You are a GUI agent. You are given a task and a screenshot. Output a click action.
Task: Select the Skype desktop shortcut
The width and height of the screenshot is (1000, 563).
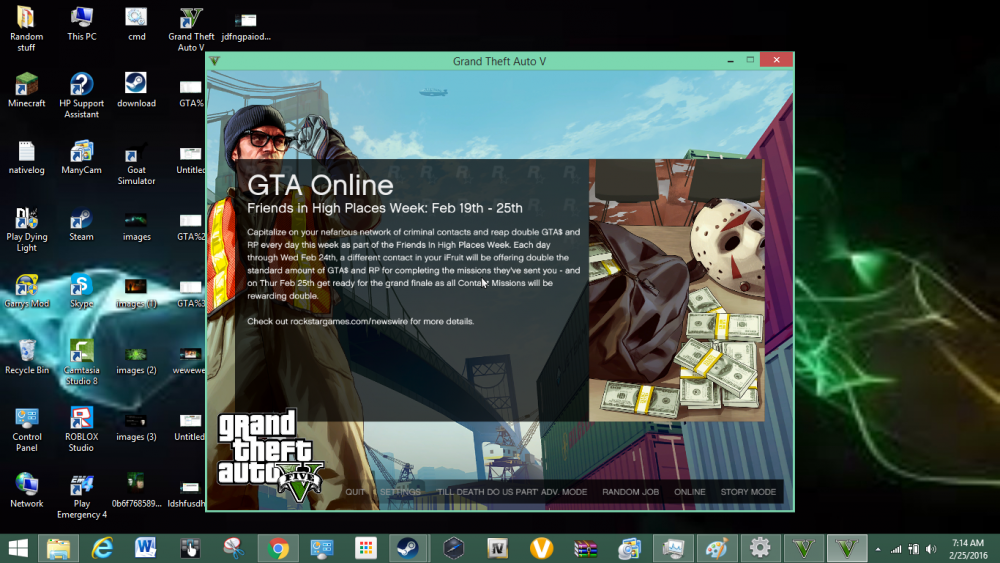(x=82, y=291)
